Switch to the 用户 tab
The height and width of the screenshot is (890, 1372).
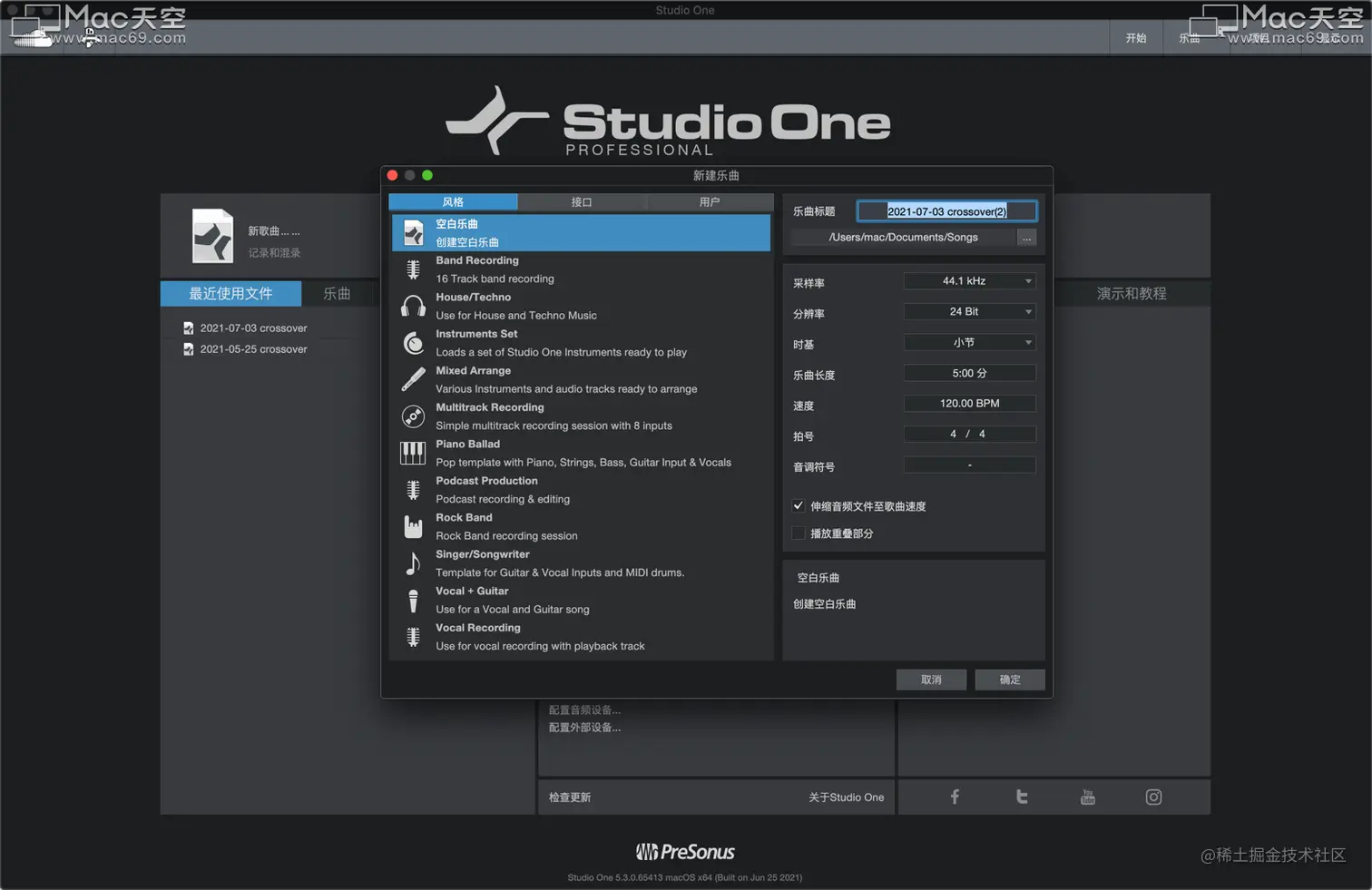(x=710, y=201)
